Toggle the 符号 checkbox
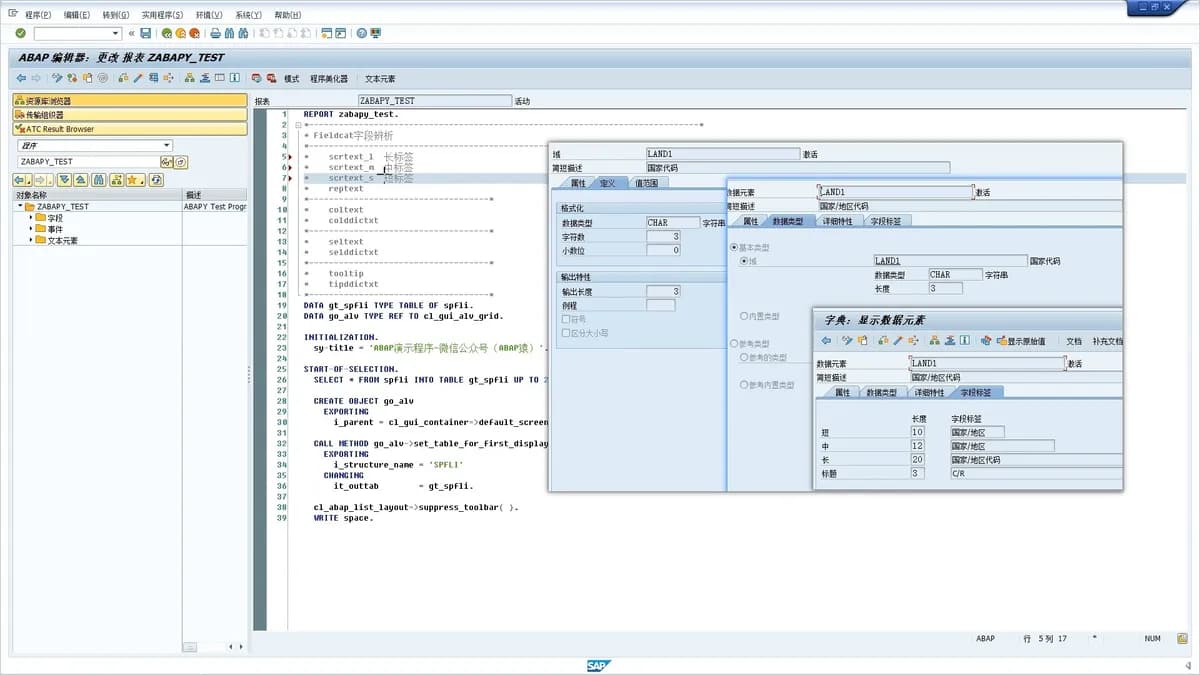 (566, 319)
